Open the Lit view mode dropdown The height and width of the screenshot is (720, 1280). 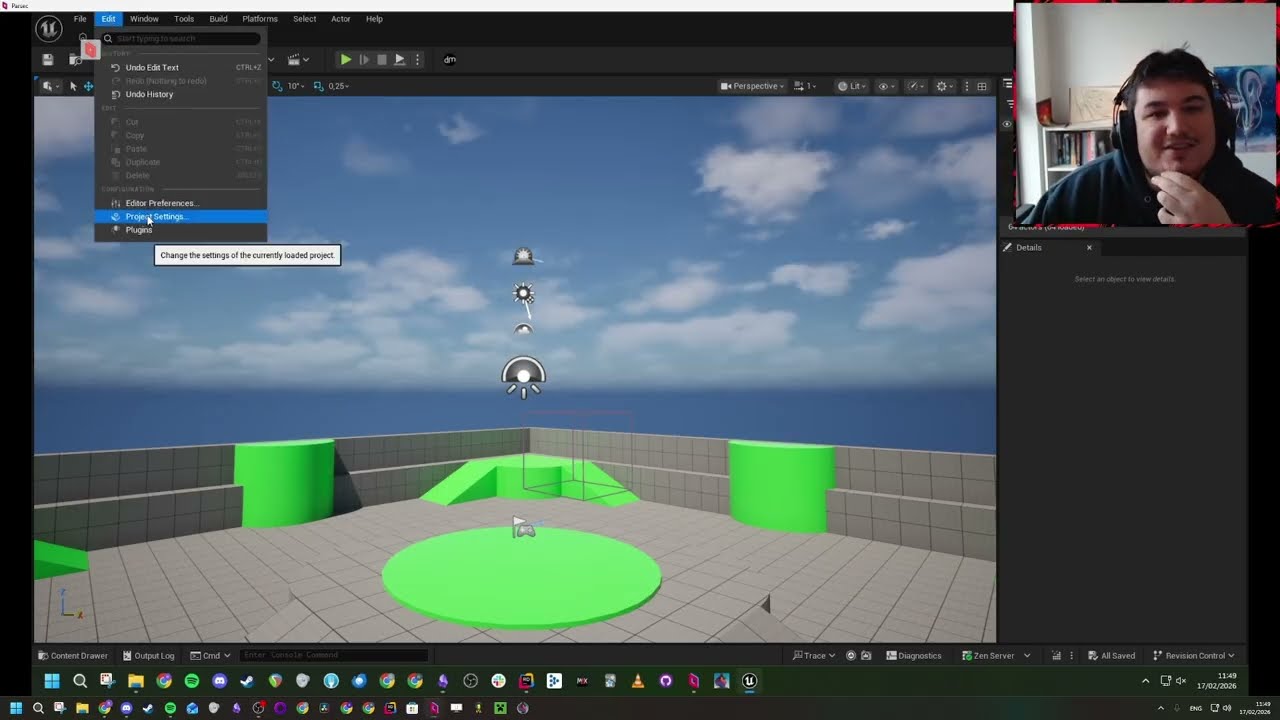(853, 86)
